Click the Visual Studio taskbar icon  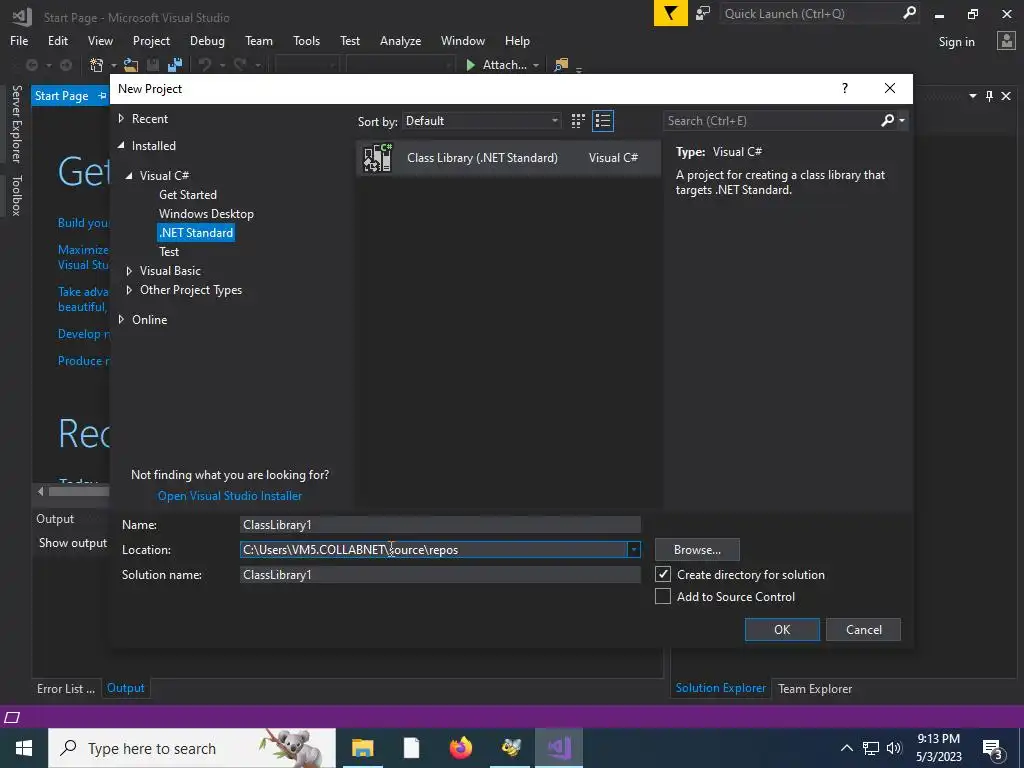(x=559, y=748)
